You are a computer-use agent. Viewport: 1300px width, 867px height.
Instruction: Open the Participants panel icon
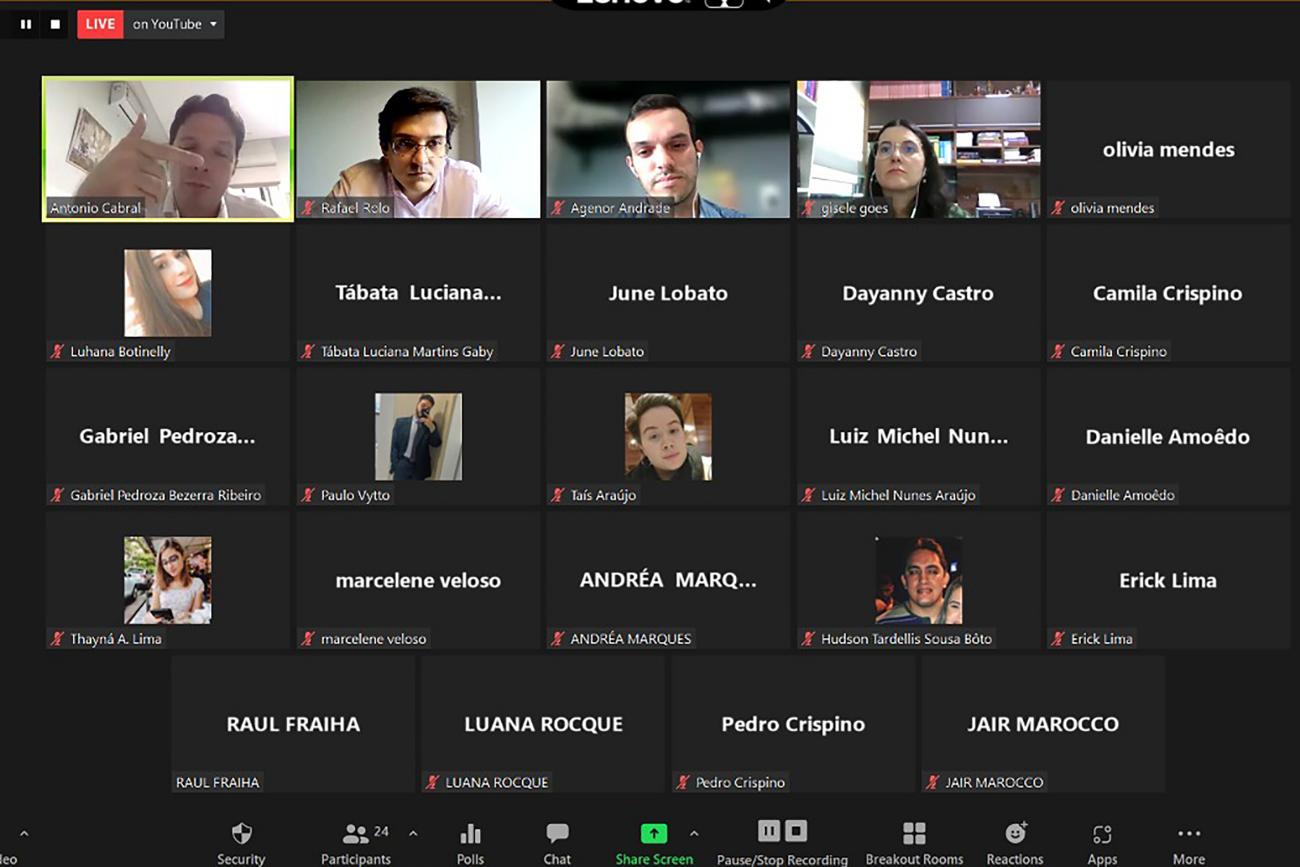pyautogui.click(x=356, y=833)
